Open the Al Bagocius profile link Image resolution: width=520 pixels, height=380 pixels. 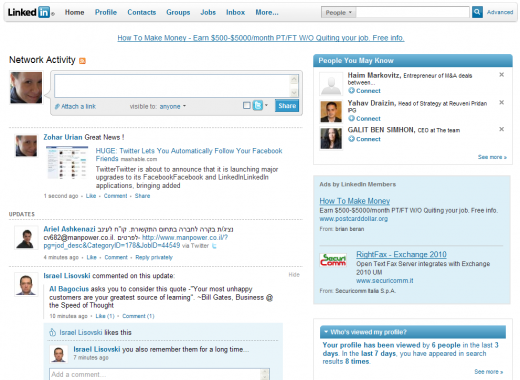[69, 289]
